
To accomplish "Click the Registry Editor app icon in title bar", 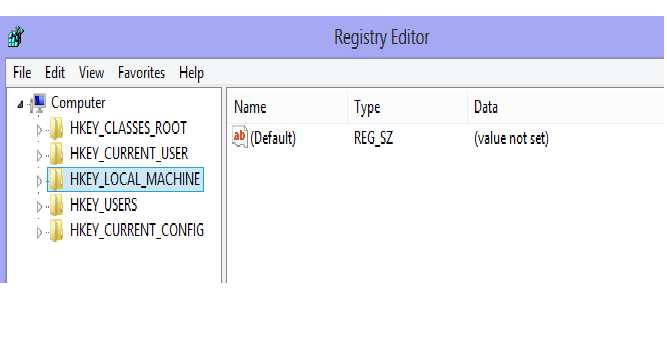I will click(16, 37).
